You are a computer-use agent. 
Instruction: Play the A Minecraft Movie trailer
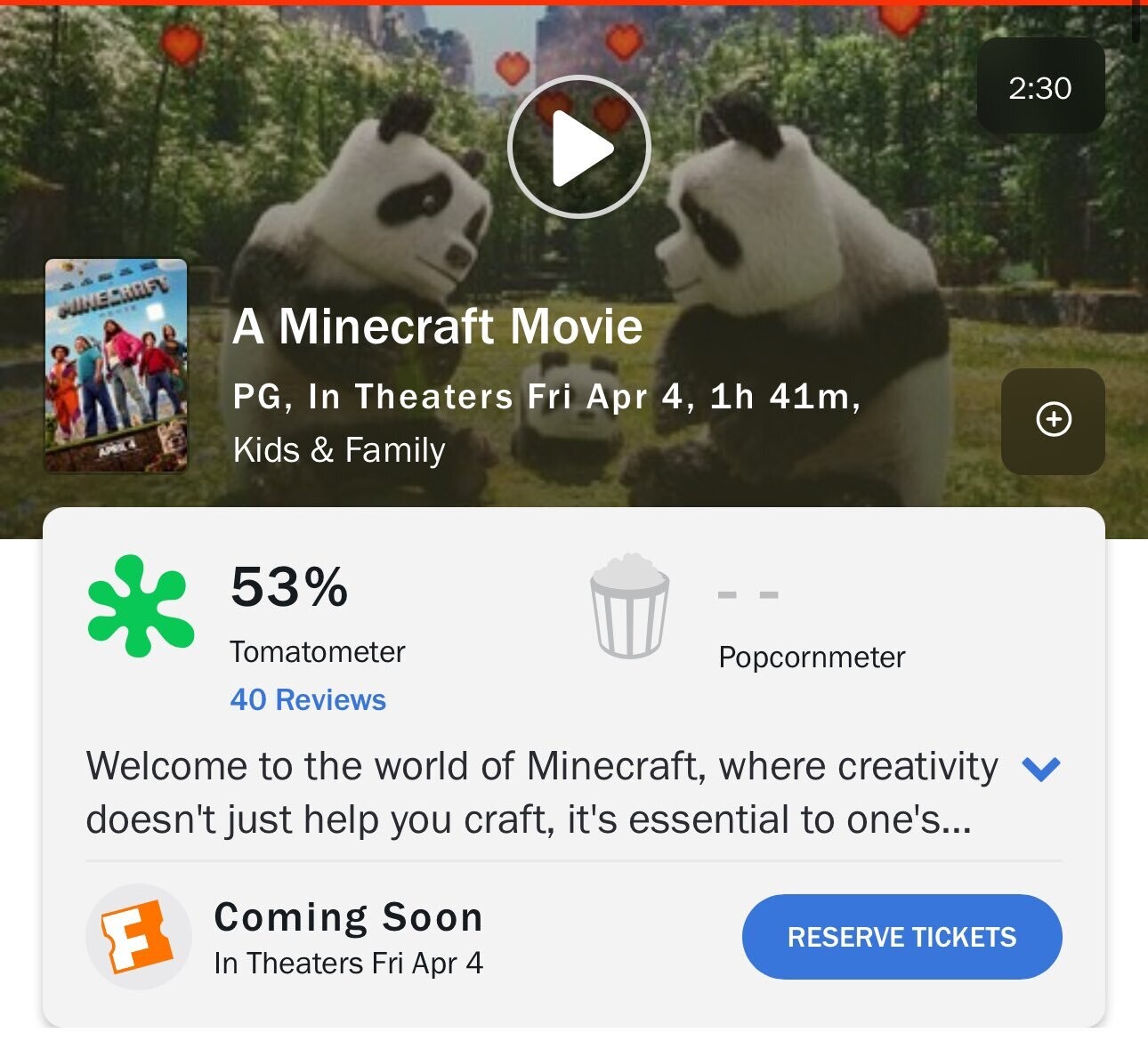click(579, 148)
